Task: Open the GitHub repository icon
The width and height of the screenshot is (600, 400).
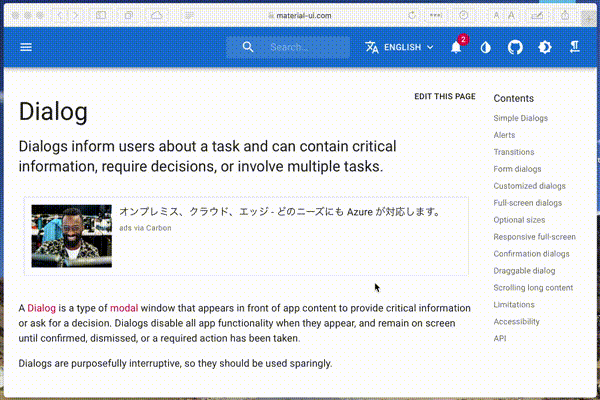Action: click(515, 47)
